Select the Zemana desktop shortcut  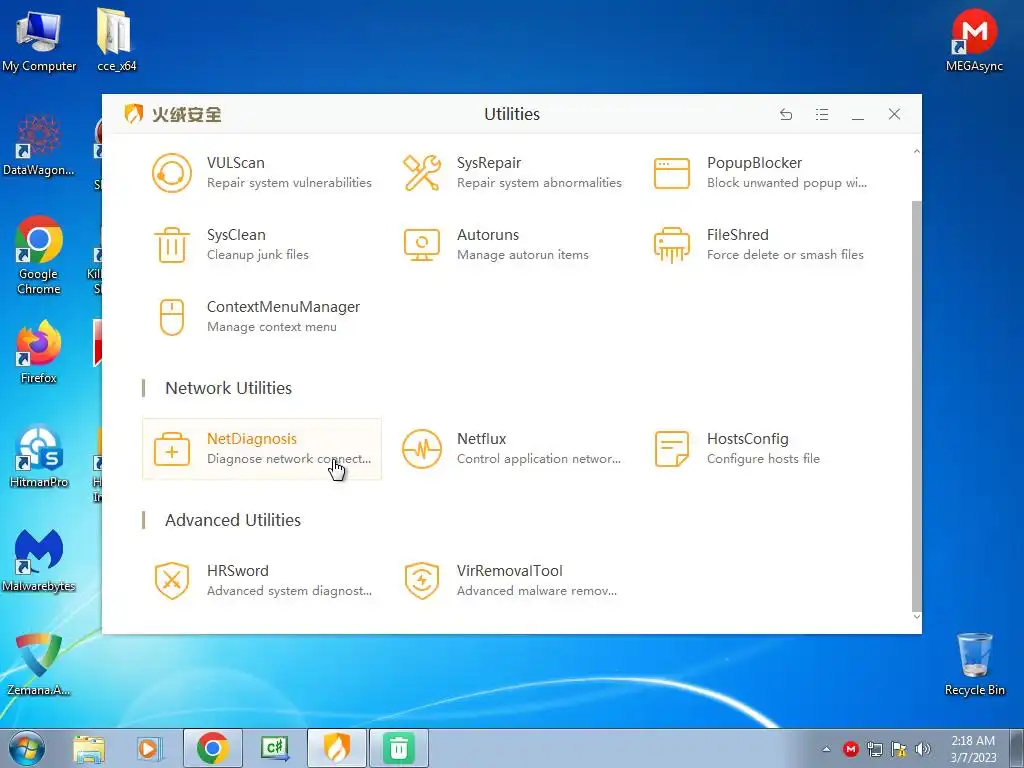click(x=39, y=664)
